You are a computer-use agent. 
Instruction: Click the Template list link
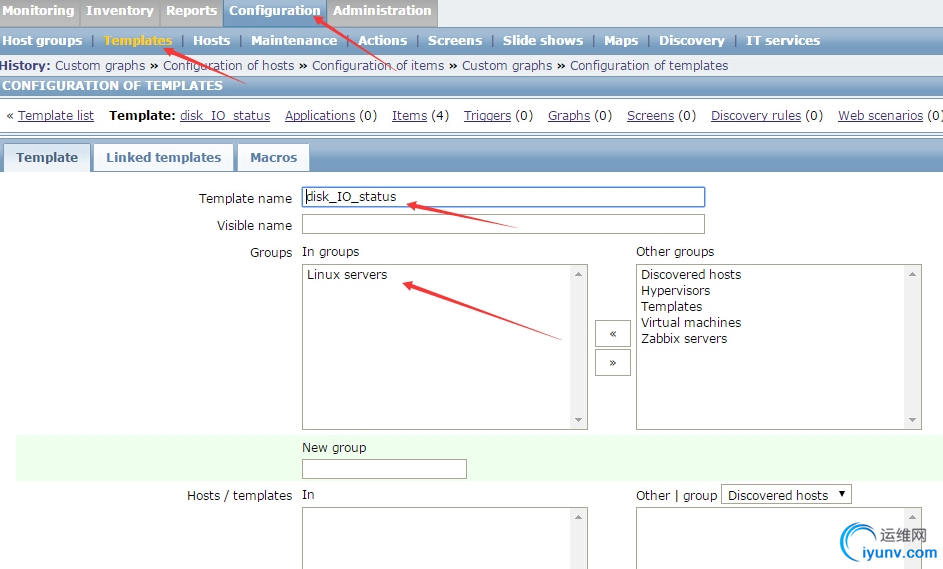coord(56,115)
